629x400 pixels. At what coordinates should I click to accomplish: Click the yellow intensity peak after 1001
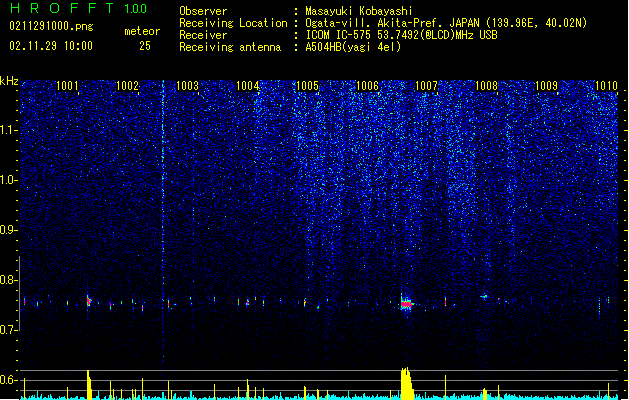click(x=89, y=385)
